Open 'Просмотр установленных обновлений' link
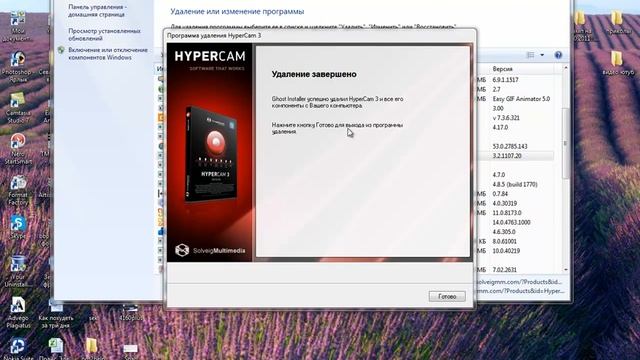Viewport: 640px width, 360px height. 104,34
